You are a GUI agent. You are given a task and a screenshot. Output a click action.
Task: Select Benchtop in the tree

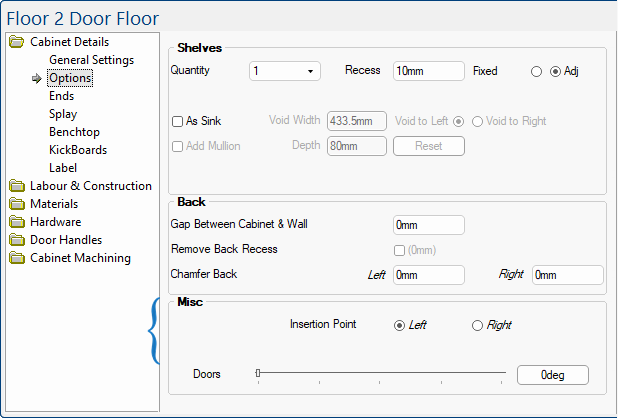pyautogui.click(x=74, y=132)
